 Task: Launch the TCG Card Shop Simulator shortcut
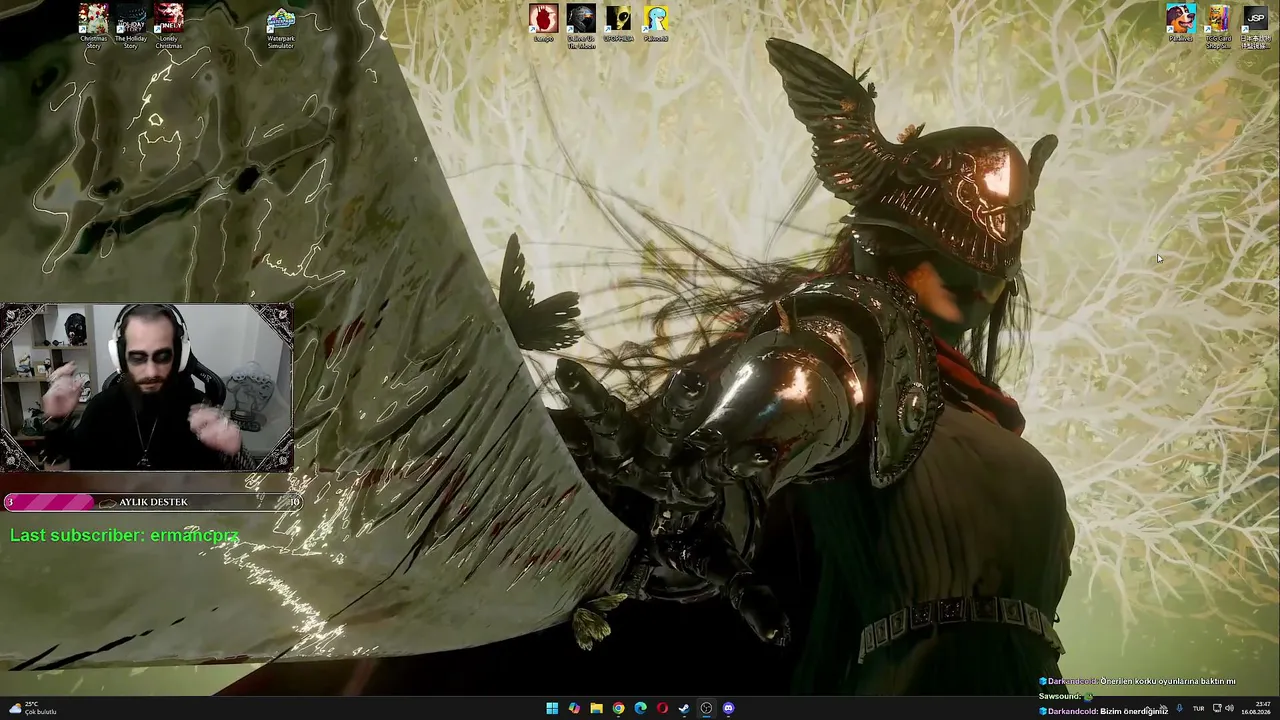click(x=1218, y=26)
